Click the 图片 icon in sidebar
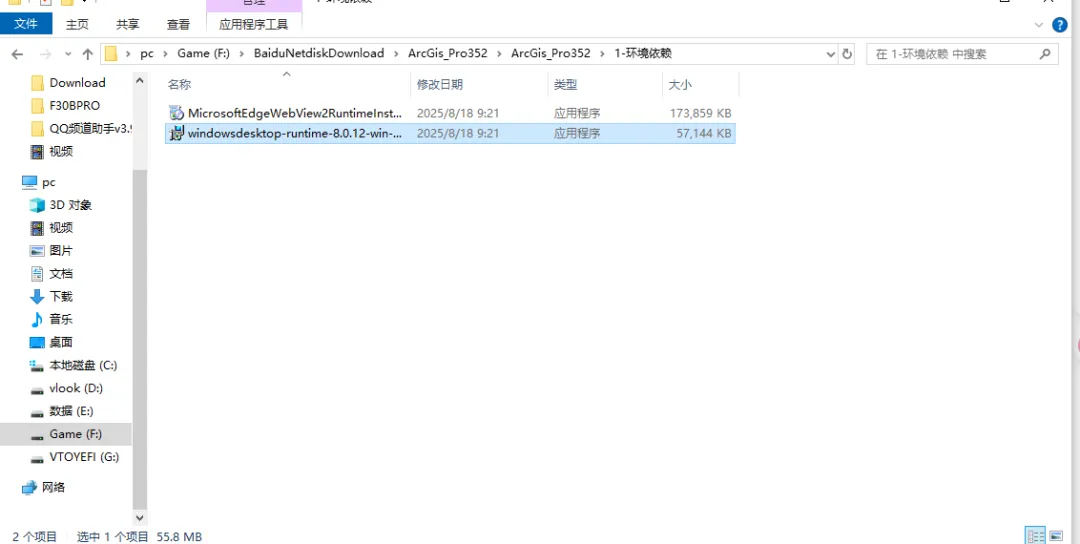 point(37,251)
